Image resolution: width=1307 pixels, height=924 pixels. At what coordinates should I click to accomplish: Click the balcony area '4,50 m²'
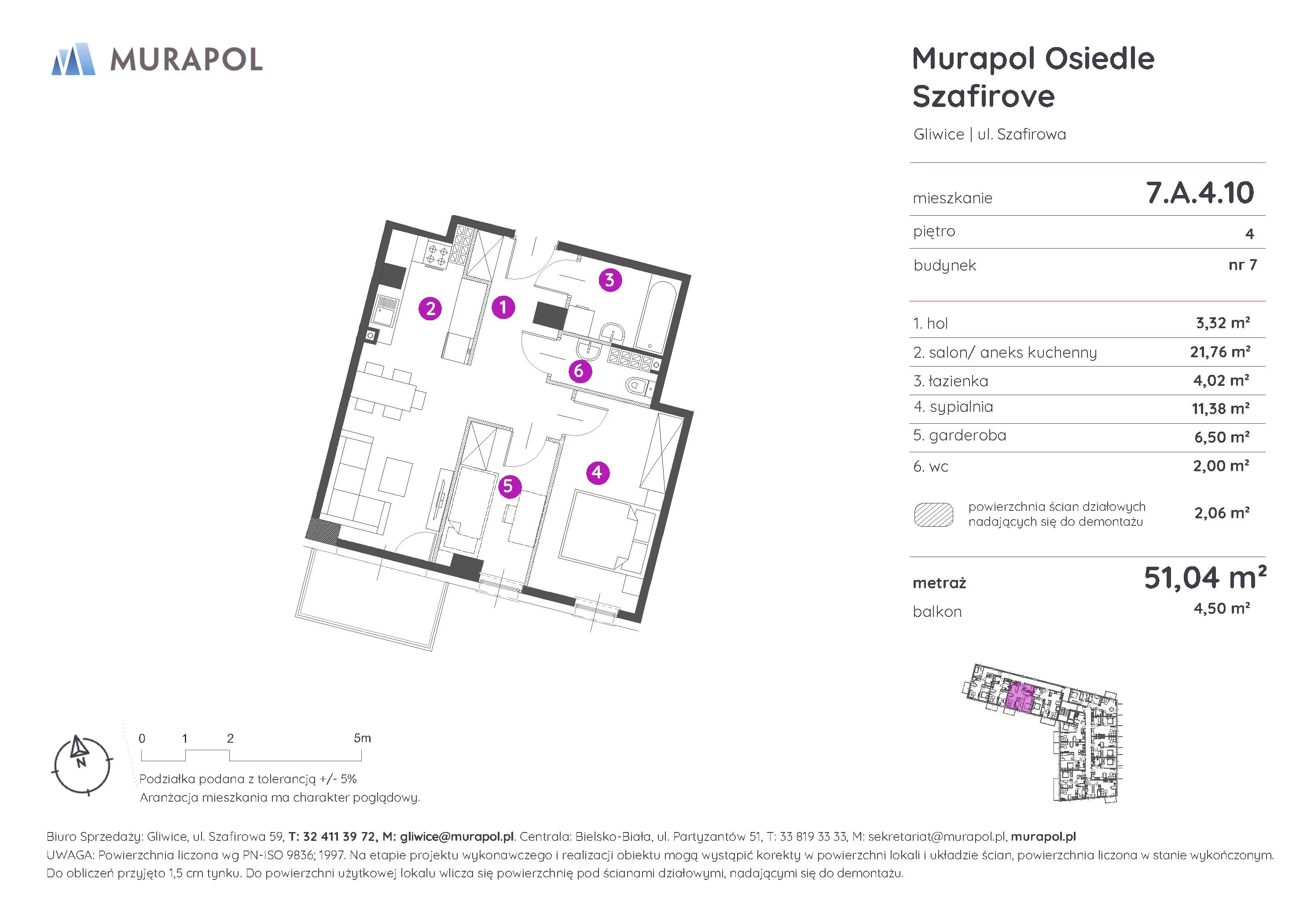pos(1222,608)
